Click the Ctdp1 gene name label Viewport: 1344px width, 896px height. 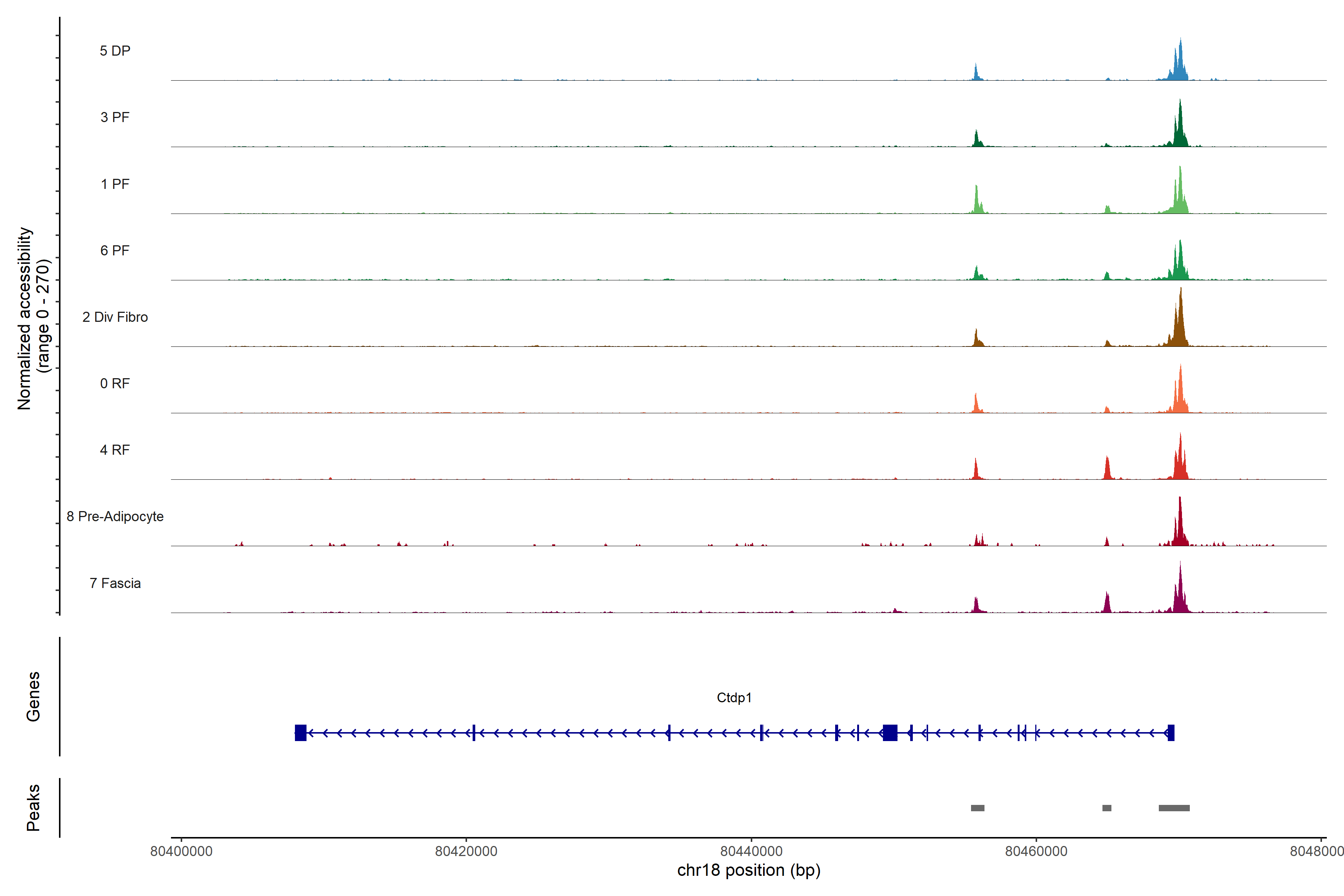click(734, 698)
